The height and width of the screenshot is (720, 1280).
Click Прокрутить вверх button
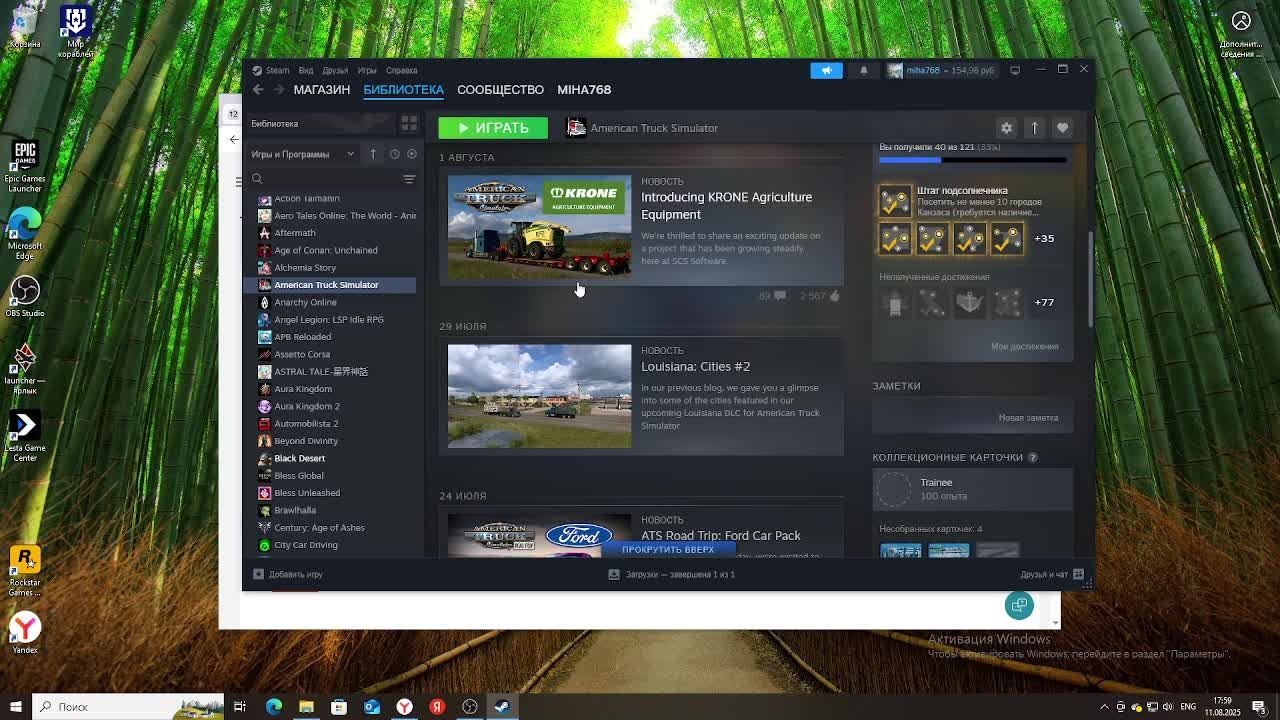(668, 550)
